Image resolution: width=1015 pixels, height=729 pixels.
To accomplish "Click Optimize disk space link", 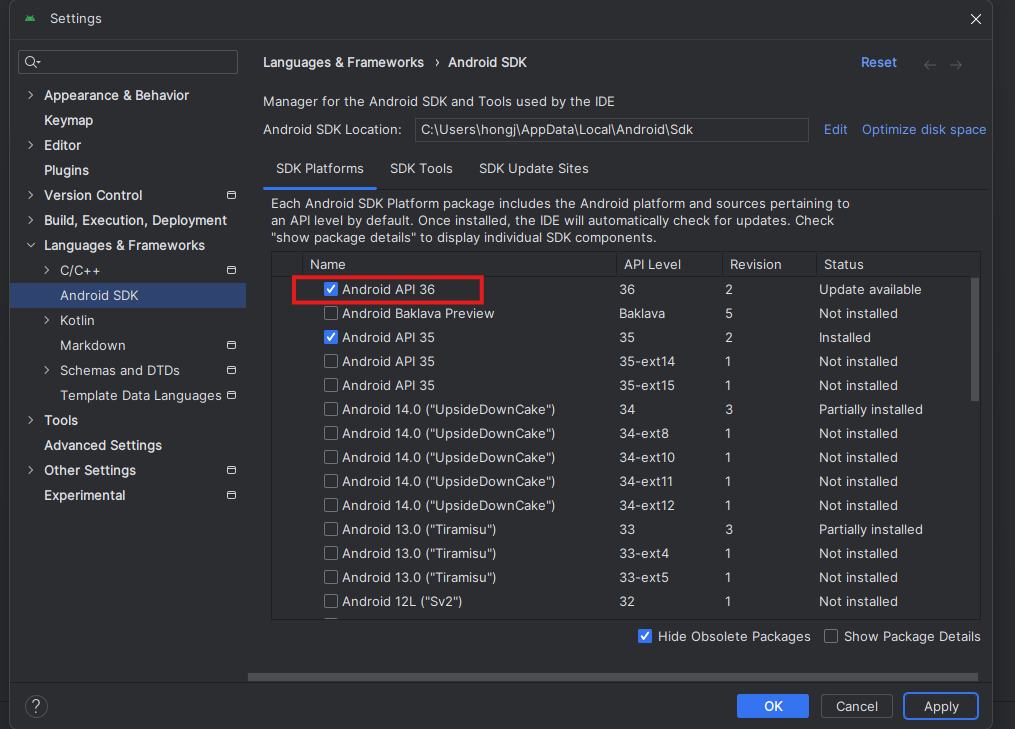I will tap(924, 129).
